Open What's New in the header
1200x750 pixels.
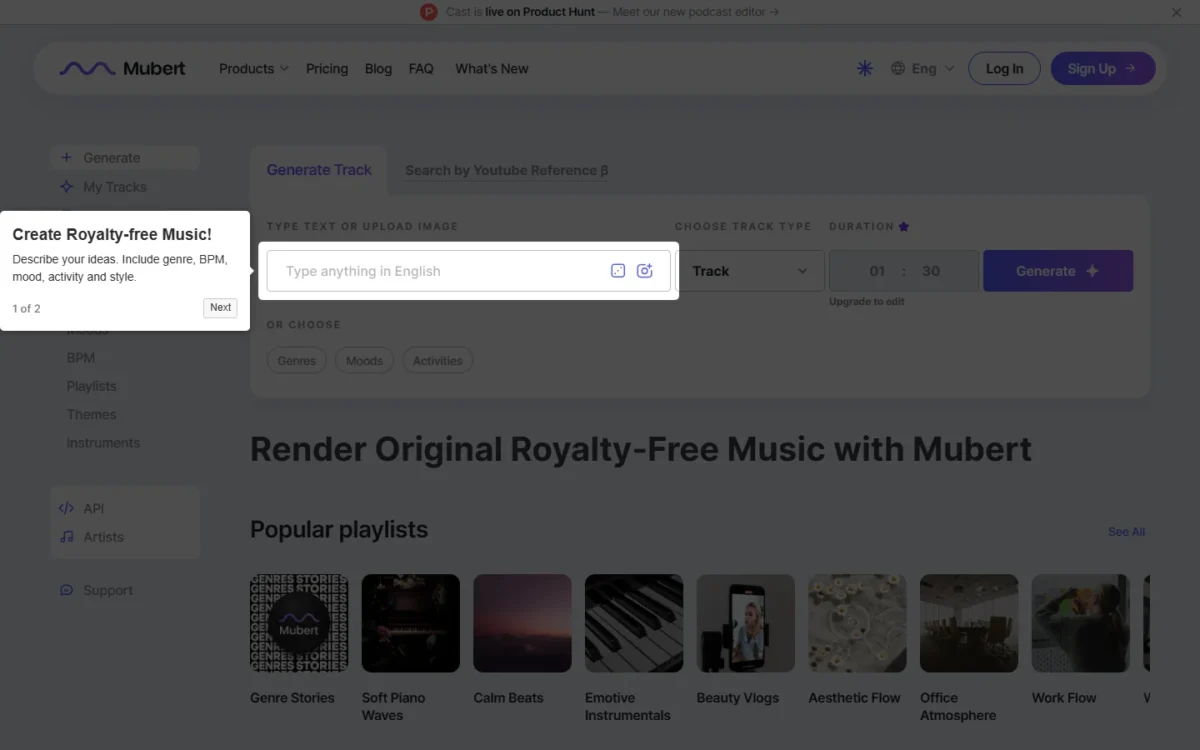pos(492,69)
